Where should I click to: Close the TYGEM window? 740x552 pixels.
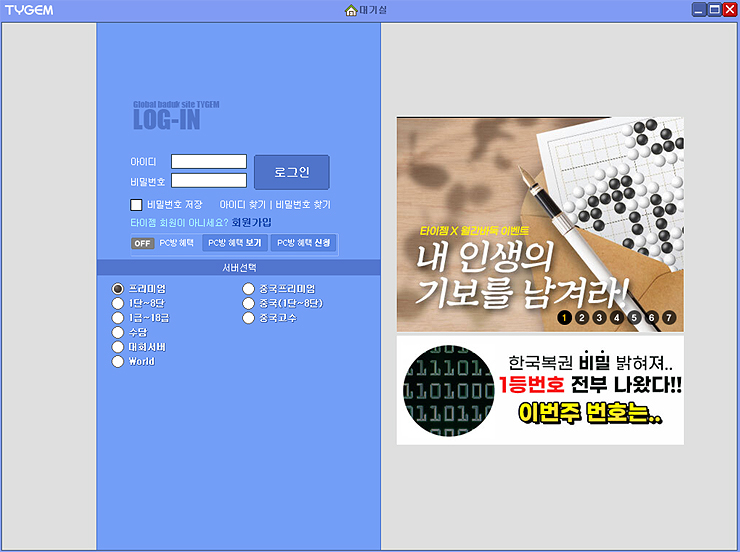[730, 9]
